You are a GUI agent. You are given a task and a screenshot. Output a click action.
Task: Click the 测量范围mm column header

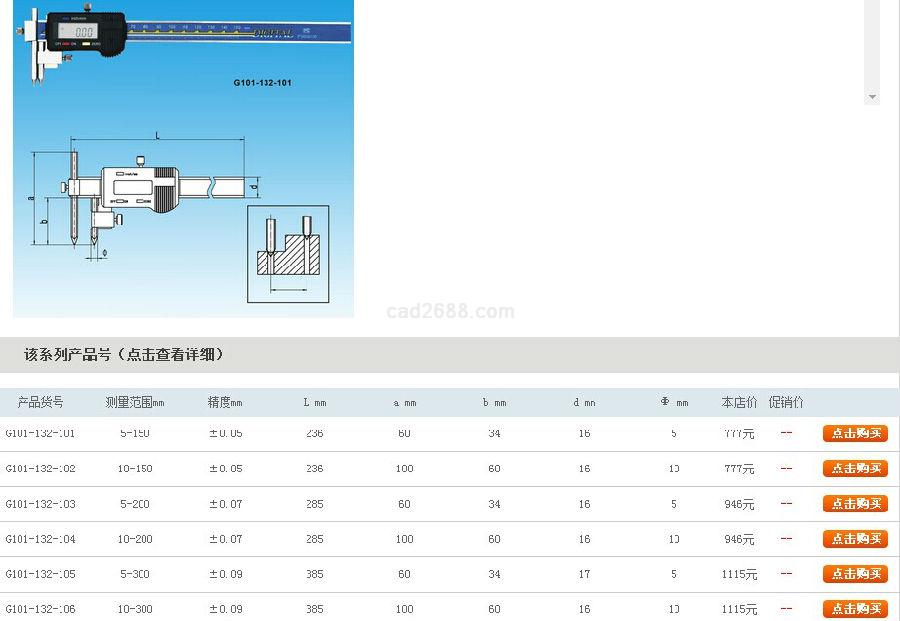pyautogui.click(x=134, y=402)
